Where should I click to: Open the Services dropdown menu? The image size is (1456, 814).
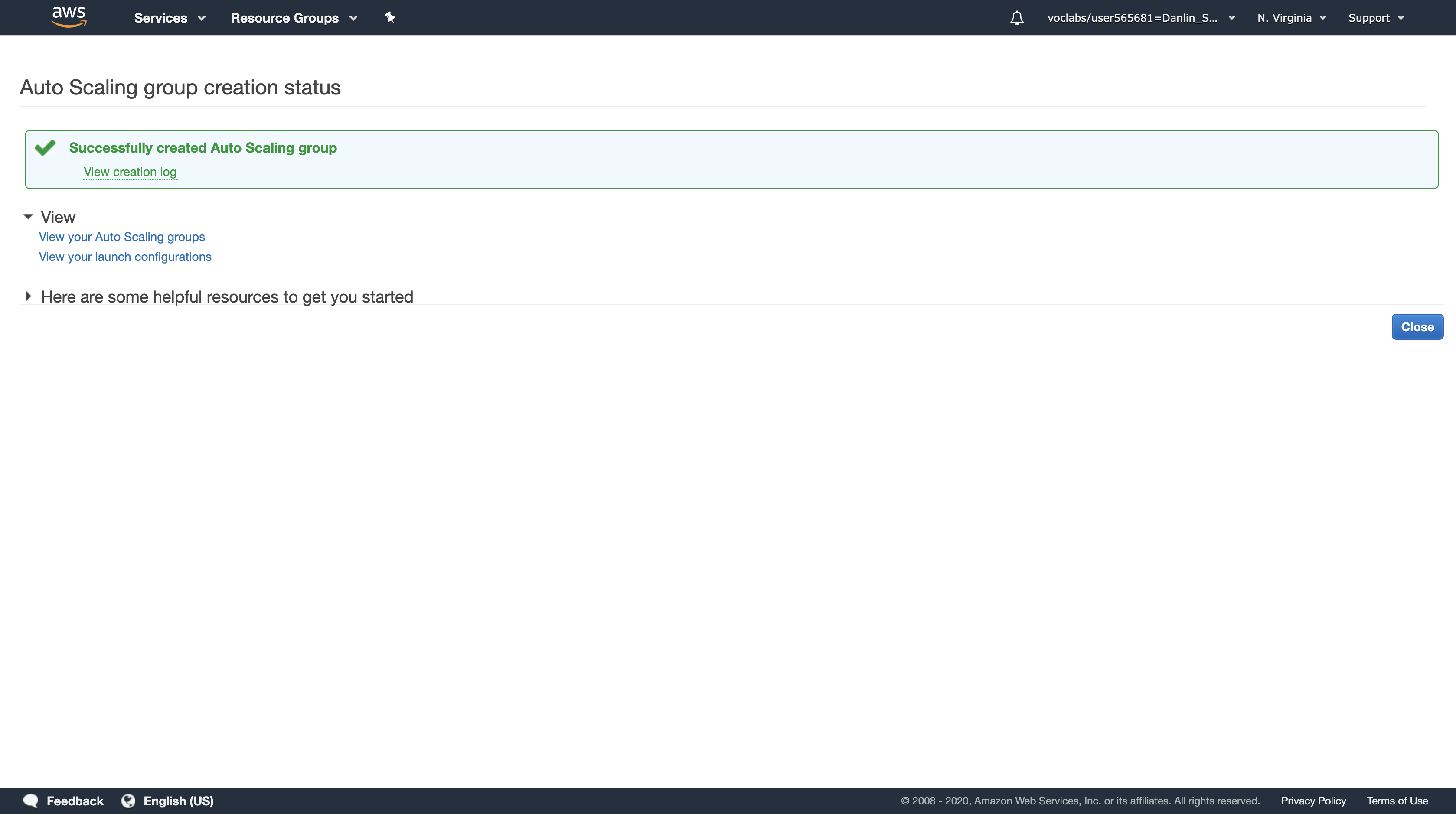pyautogui.click(x=169, y=18)
